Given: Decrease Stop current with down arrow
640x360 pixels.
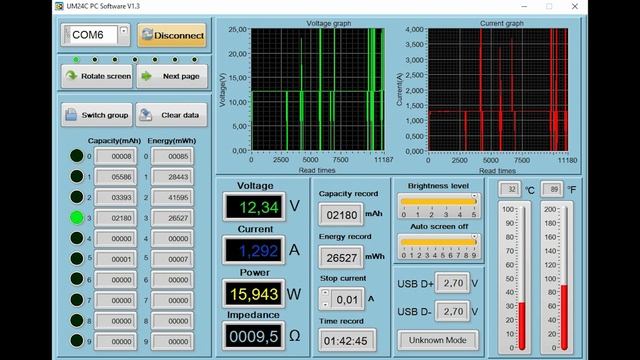Looking at the screenshot, I should 325,305.
